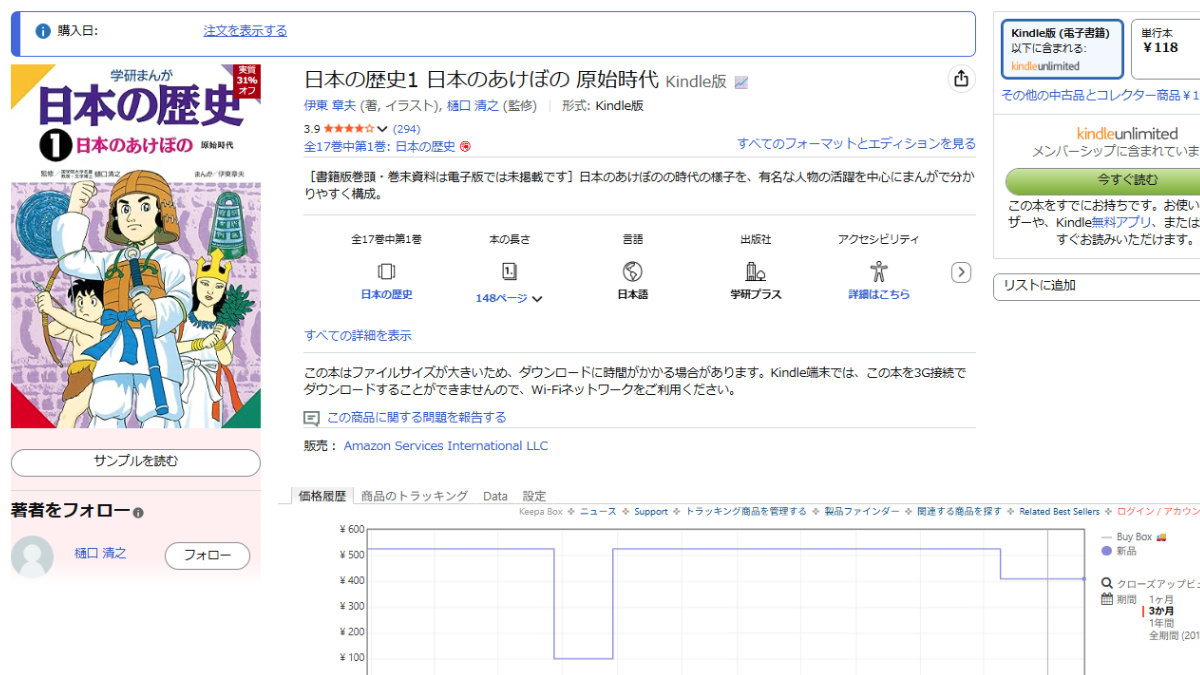
Task: Expand the 148ページ page length dropdown
Action: click(x=537, y=299)
